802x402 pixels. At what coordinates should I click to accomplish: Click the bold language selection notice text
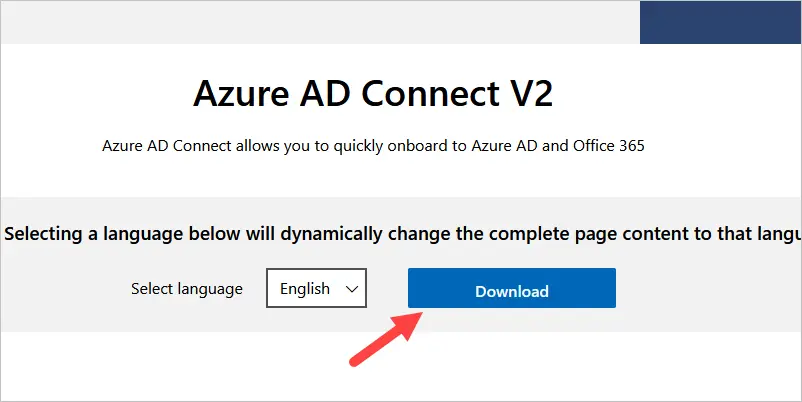403,234
